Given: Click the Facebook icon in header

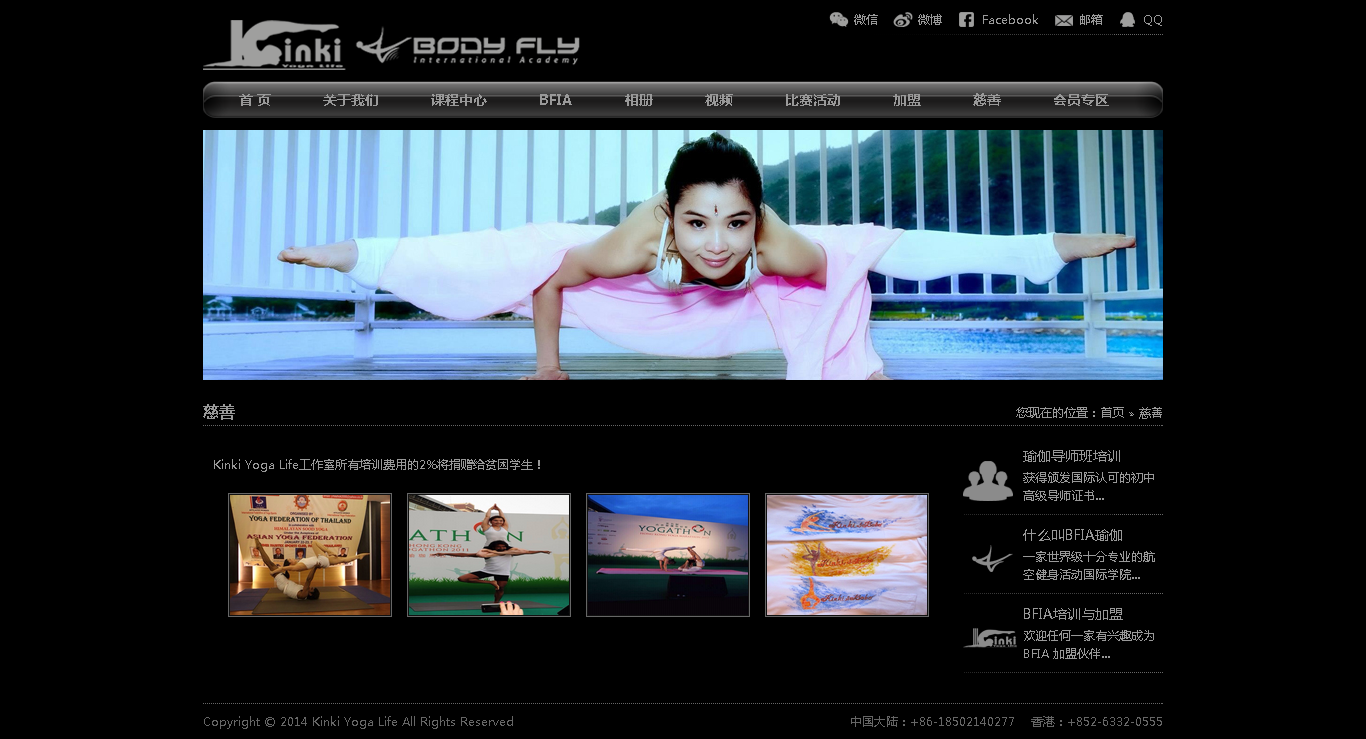Looking at the screenshot, I should (966, 20).
